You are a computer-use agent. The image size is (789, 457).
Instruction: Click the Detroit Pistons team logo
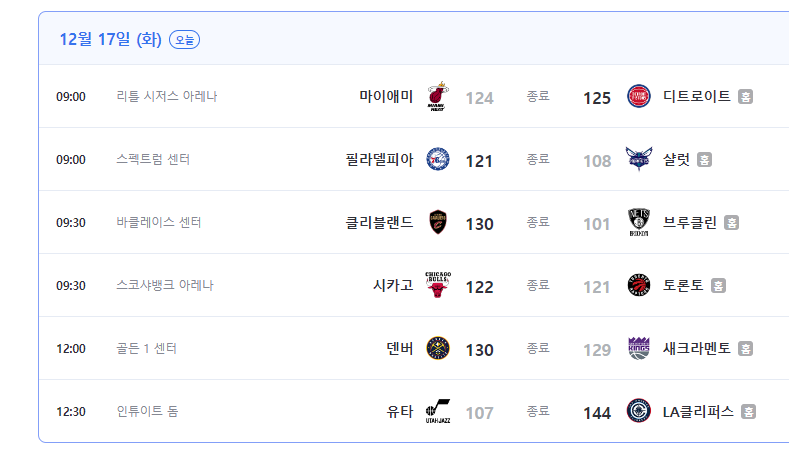tap(639, 96)
